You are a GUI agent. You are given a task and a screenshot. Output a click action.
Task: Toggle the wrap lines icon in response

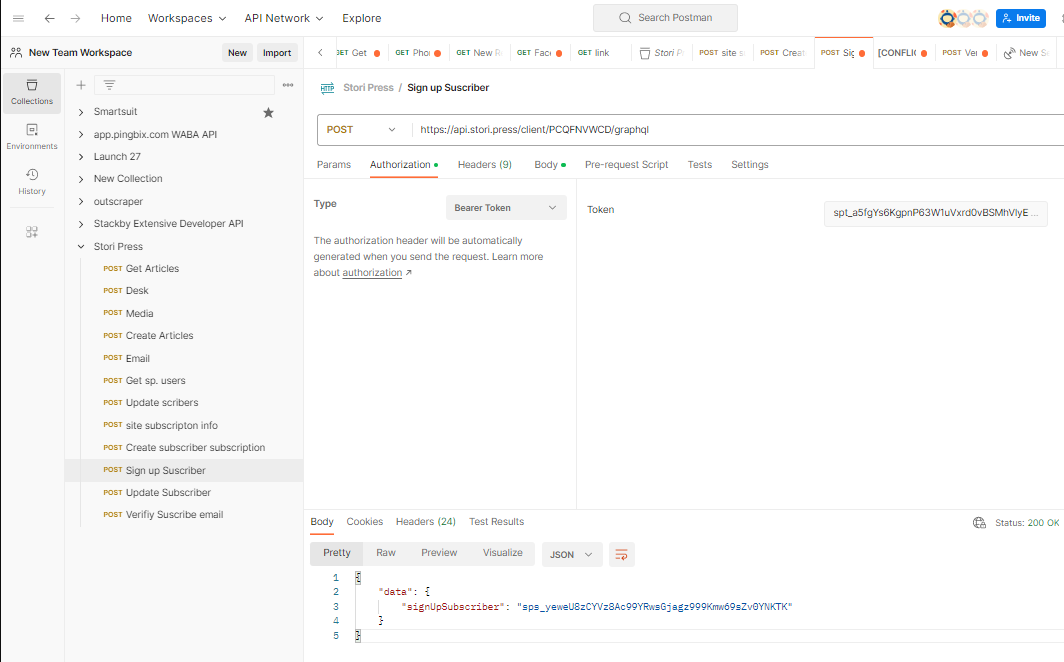[x=622, y=554]
